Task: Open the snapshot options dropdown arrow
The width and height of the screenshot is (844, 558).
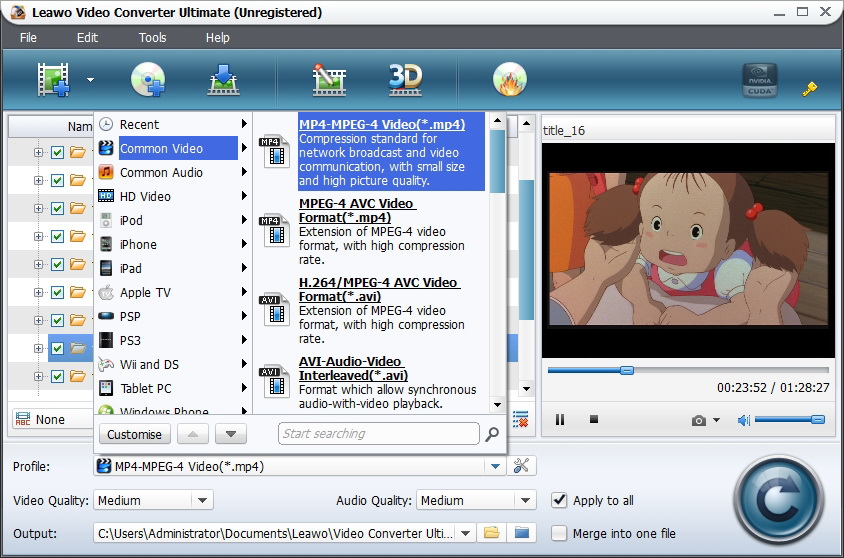Action: (x=716, y=420)
